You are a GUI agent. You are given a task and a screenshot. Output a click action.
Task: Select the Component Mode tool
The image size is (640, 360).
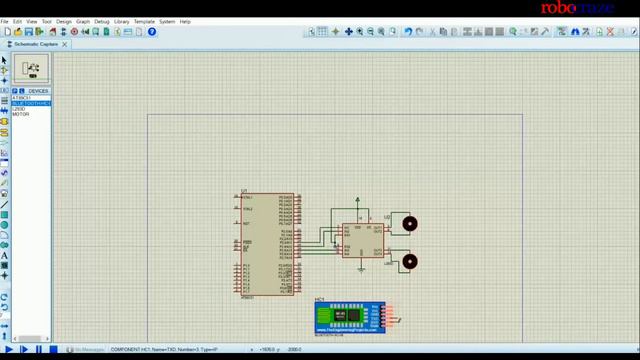click(4, 70)
